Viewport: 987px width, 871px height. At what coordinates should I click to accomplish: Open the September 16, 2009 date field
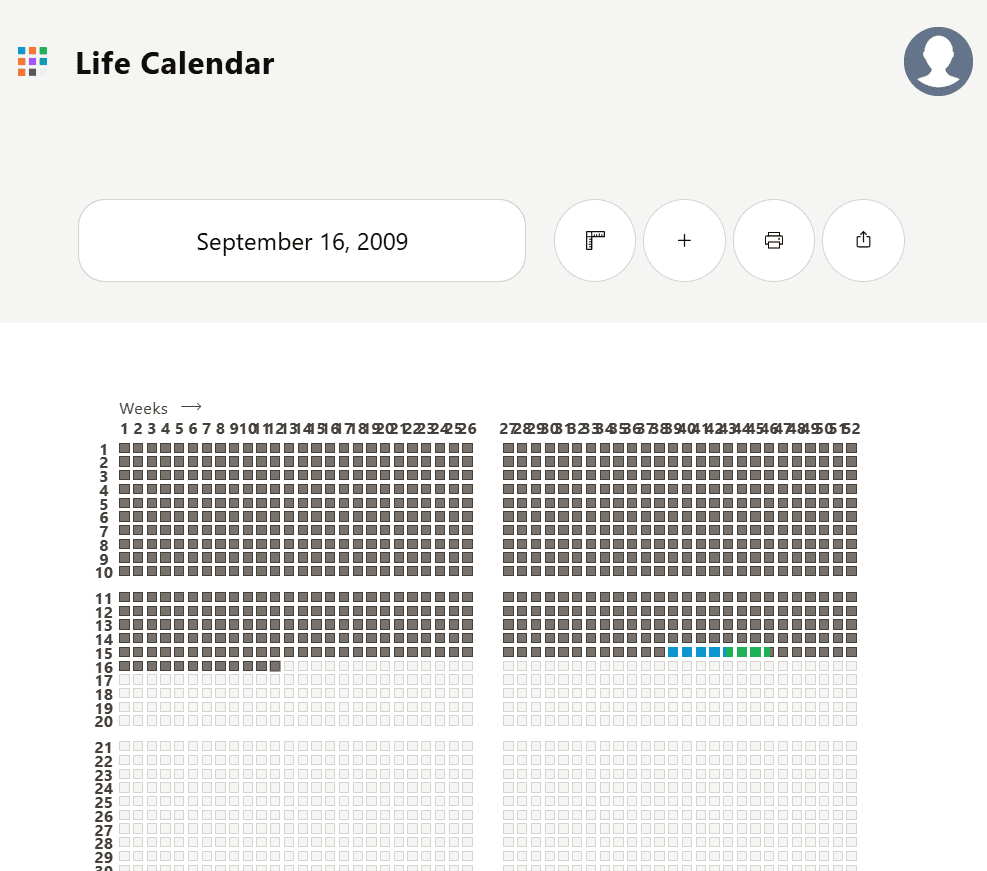[302, 241]
